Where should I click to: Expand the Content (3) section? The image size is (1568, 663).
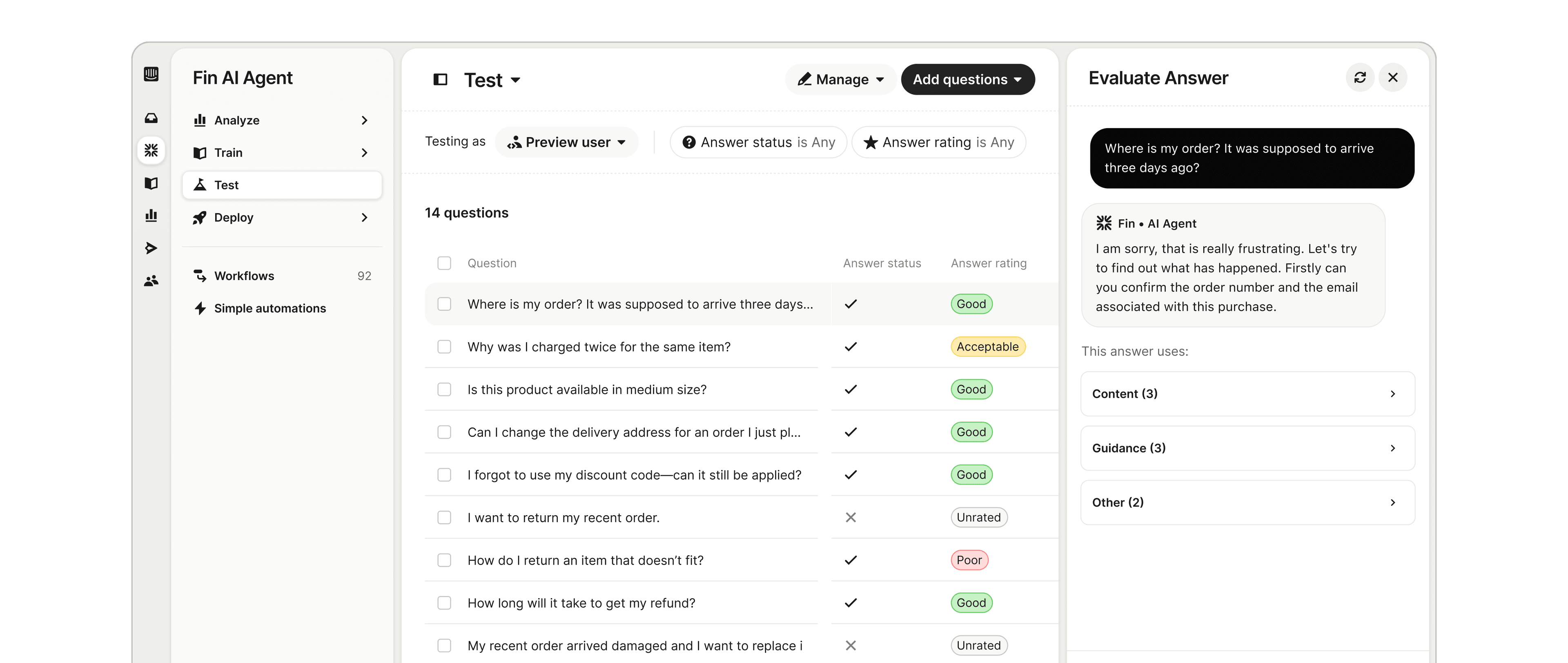1248,394
